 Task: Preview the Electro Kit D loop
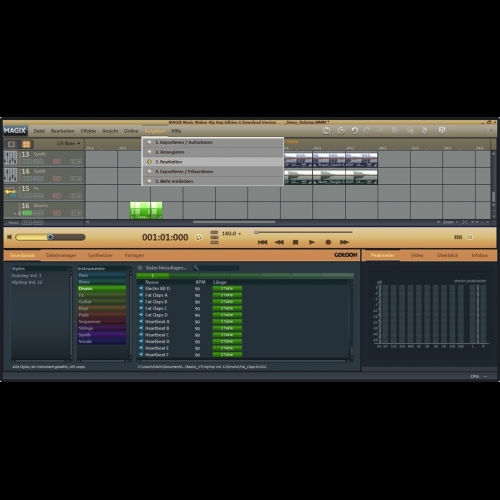[x=141, y=288]
